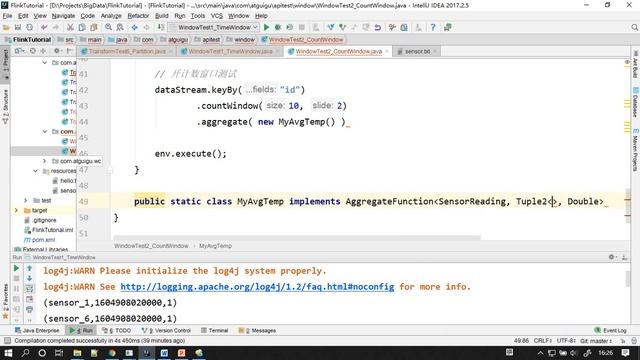Toggle tool window bars icon in status bar
The height and width of the screenshot is (360, 640).
click(x=7, y=341)
